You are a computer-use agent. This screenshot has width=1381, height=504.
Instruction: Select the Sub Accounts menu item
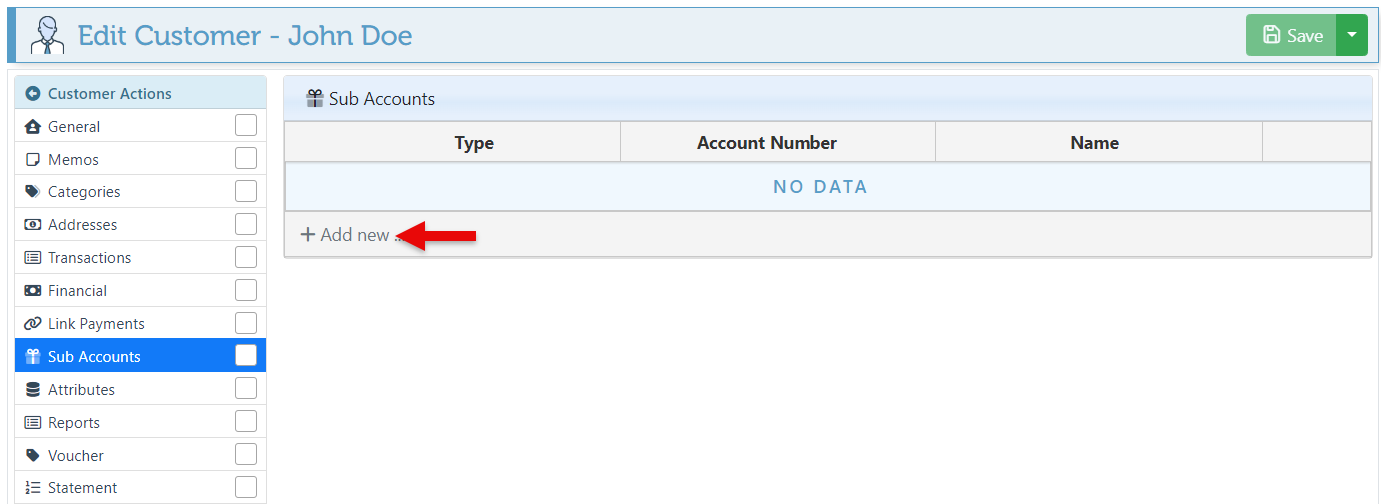94,357
